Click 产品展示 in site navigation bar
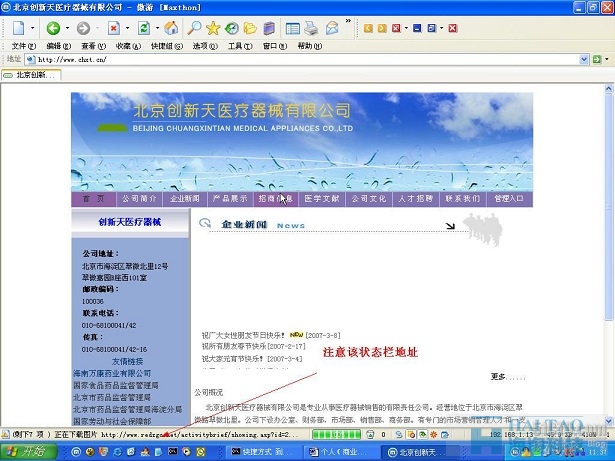Viewport: 615px width, 461px height. (230, 199)
